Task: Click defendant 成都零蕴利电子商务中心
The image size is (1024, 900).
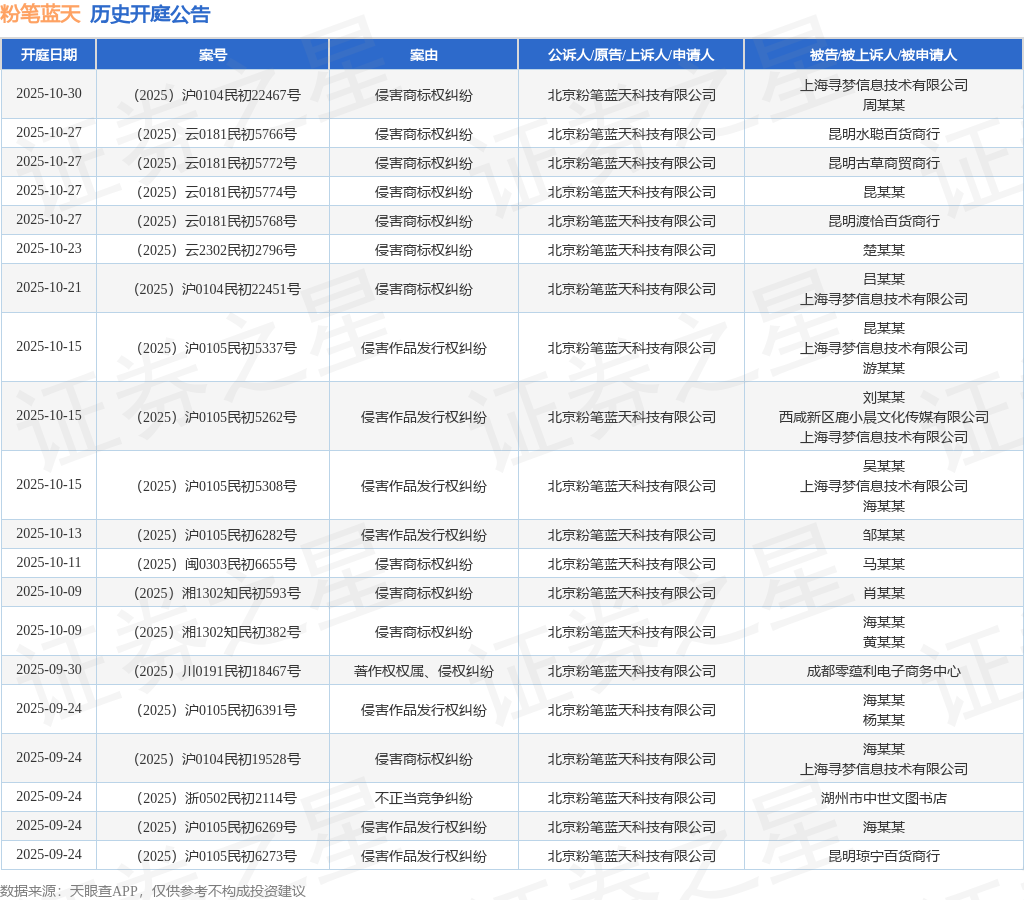Action: click(x=884, y=671)
